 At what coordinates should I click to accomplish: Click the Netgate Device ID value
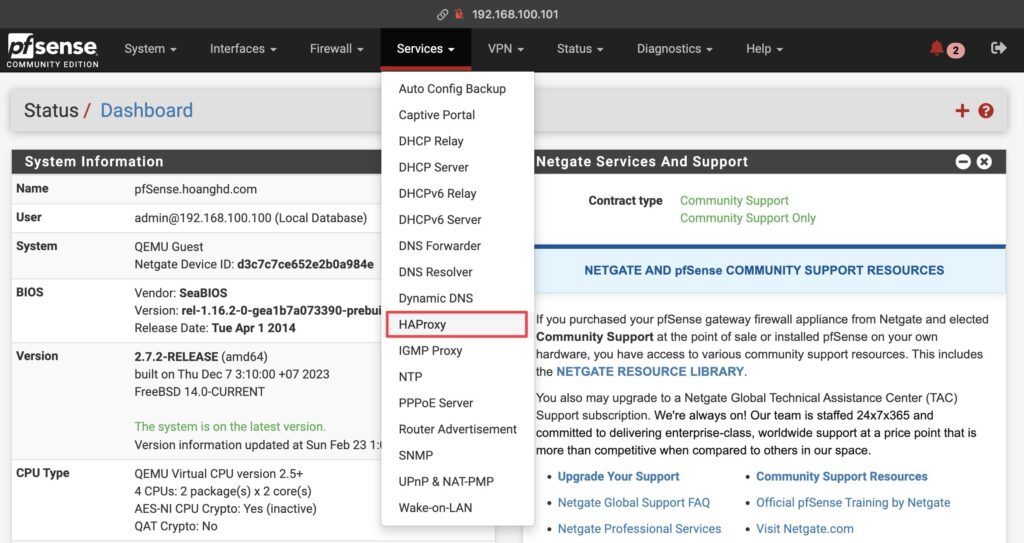click(x=305, y=264)
